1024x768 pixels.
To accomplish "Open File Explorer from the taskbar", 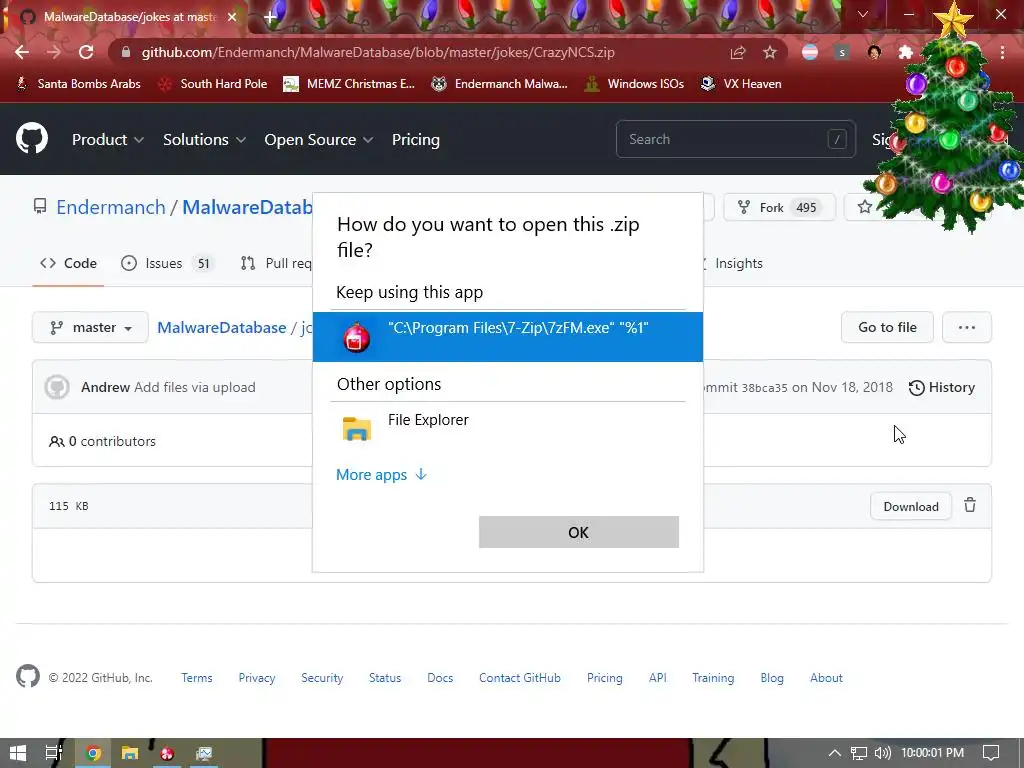I will point(130,753).
